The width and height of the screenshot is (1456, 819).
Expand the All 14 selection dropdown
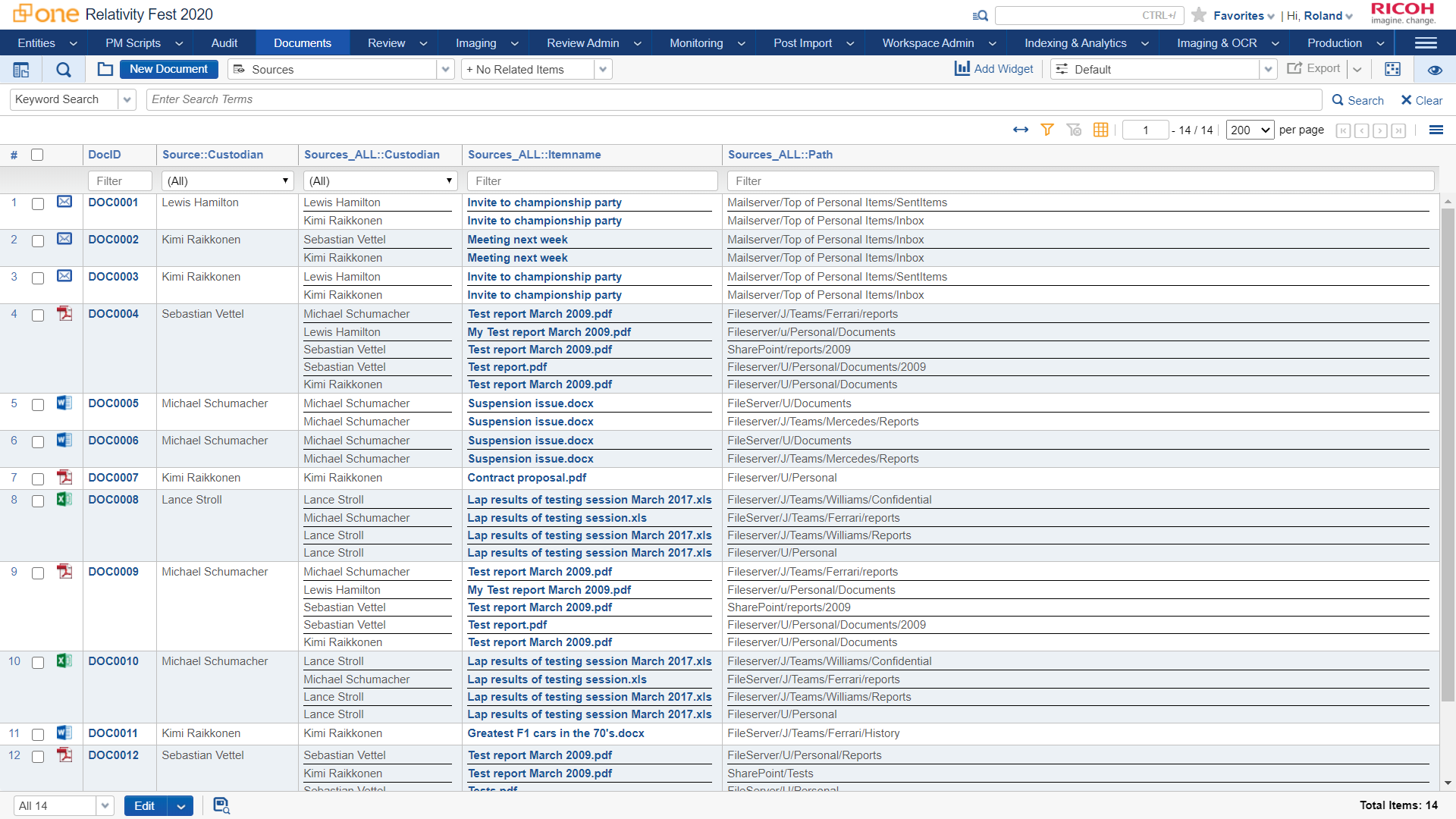105,805
